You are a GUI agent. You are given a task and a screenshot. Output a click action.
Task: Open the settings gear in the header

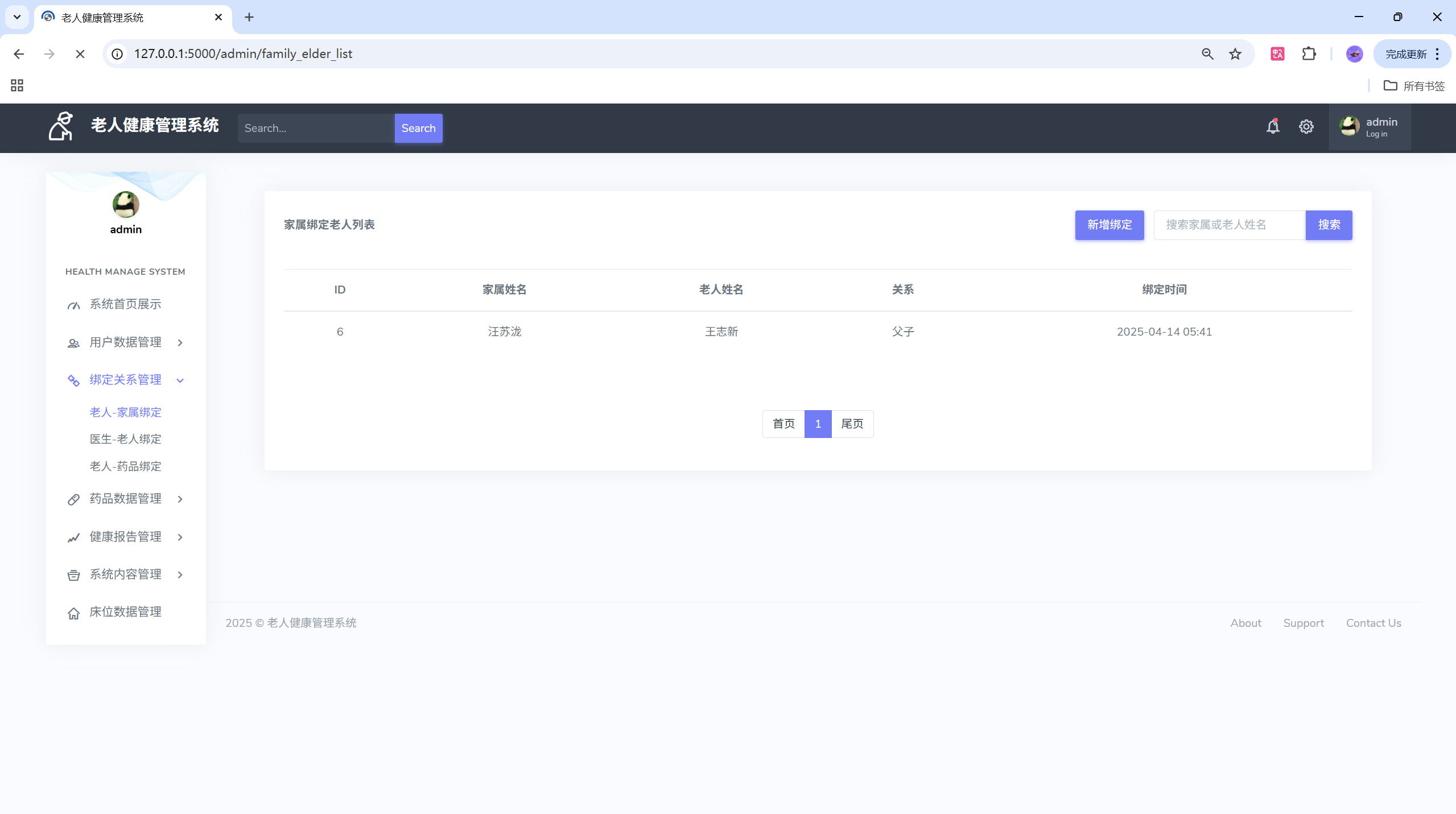1306,127
